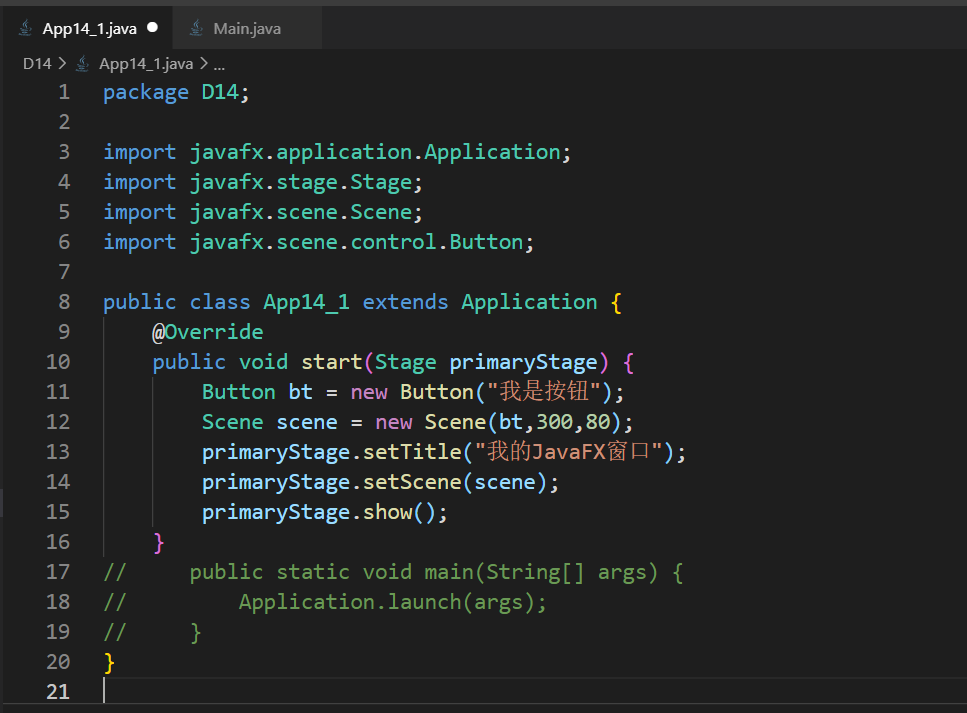Click 'show' method call on line 15
The image size is (967, 713).
tap(387, 512)
